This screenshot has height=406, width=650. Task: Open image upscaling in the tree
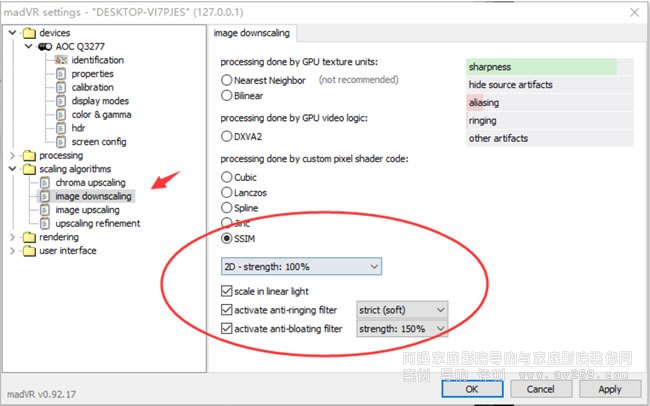pyautogui.click(x=87, y=210)
